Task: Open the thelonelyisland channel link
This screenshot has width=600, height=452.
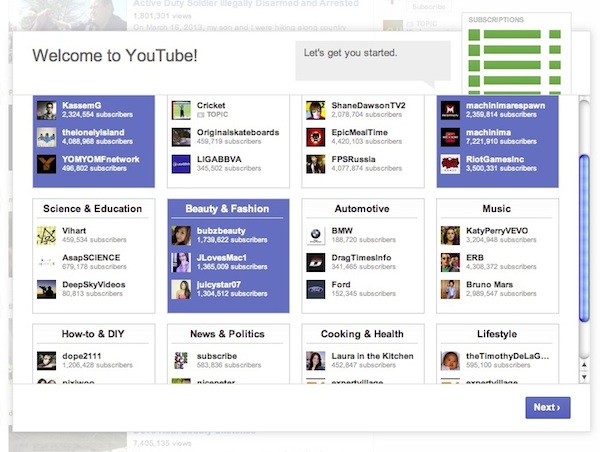Action: tap(92, 132)
